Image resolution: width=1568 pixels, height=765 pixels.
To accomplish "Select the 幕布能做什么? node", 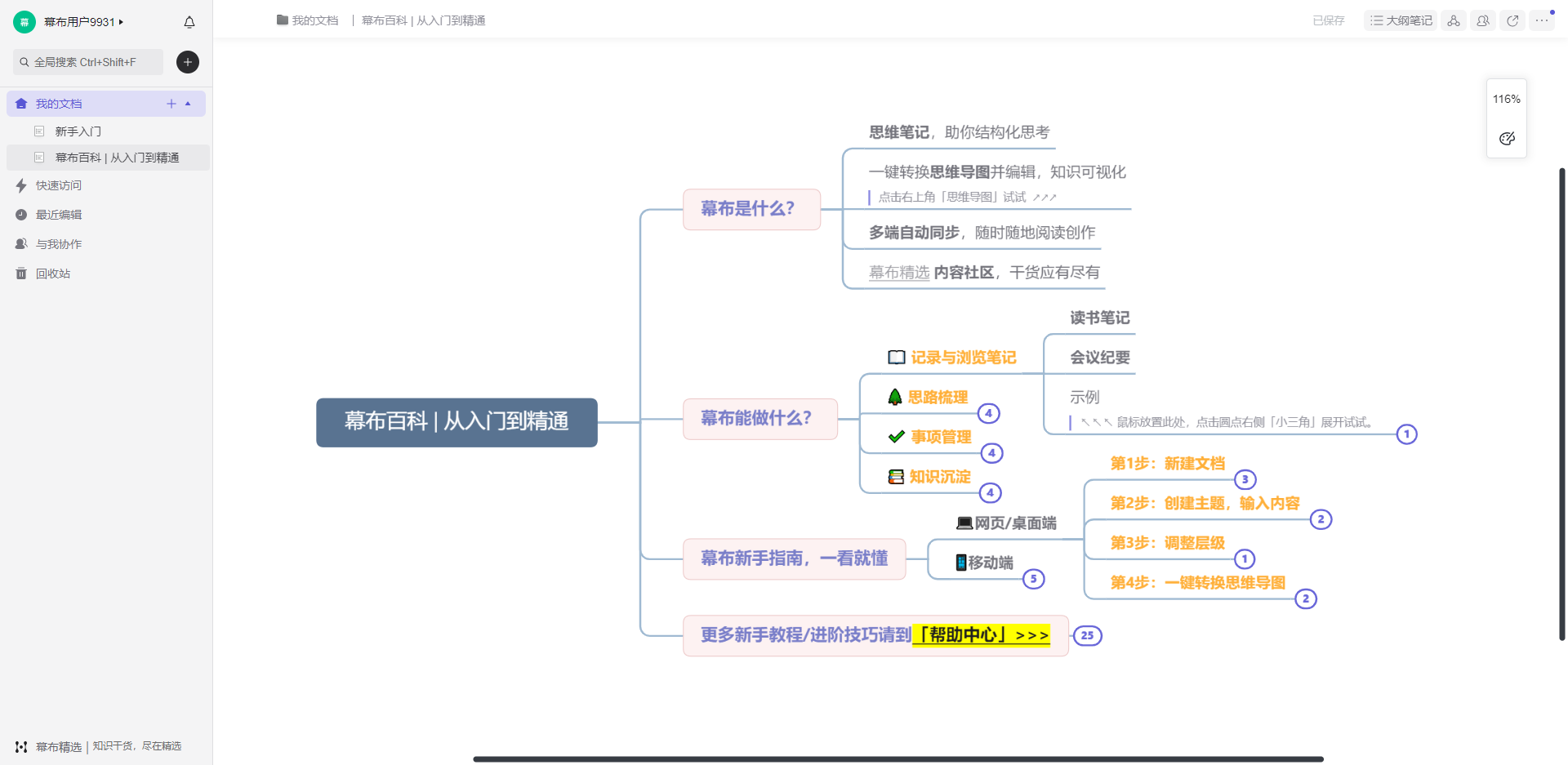I will 760,419.
